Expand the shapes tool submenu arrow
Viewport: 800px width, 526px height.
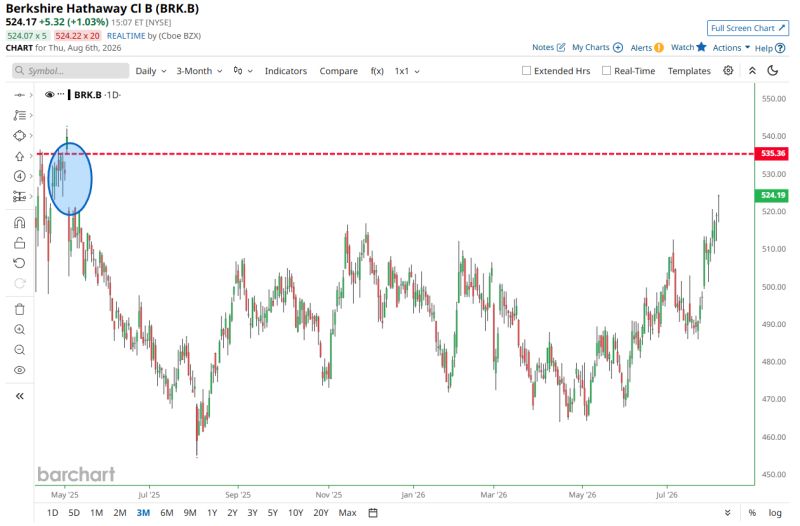[x=31, y=136]
